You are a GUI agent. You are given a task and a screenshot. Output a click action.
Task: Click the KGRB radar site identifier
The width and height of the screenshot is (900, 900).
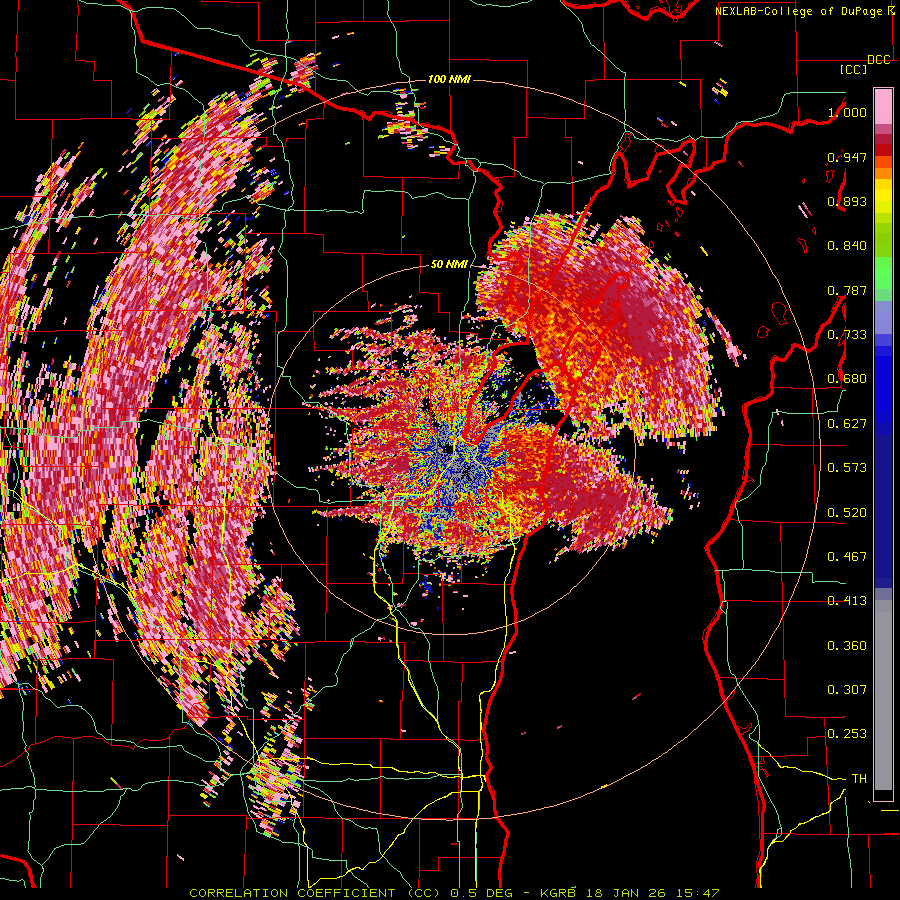558,893
